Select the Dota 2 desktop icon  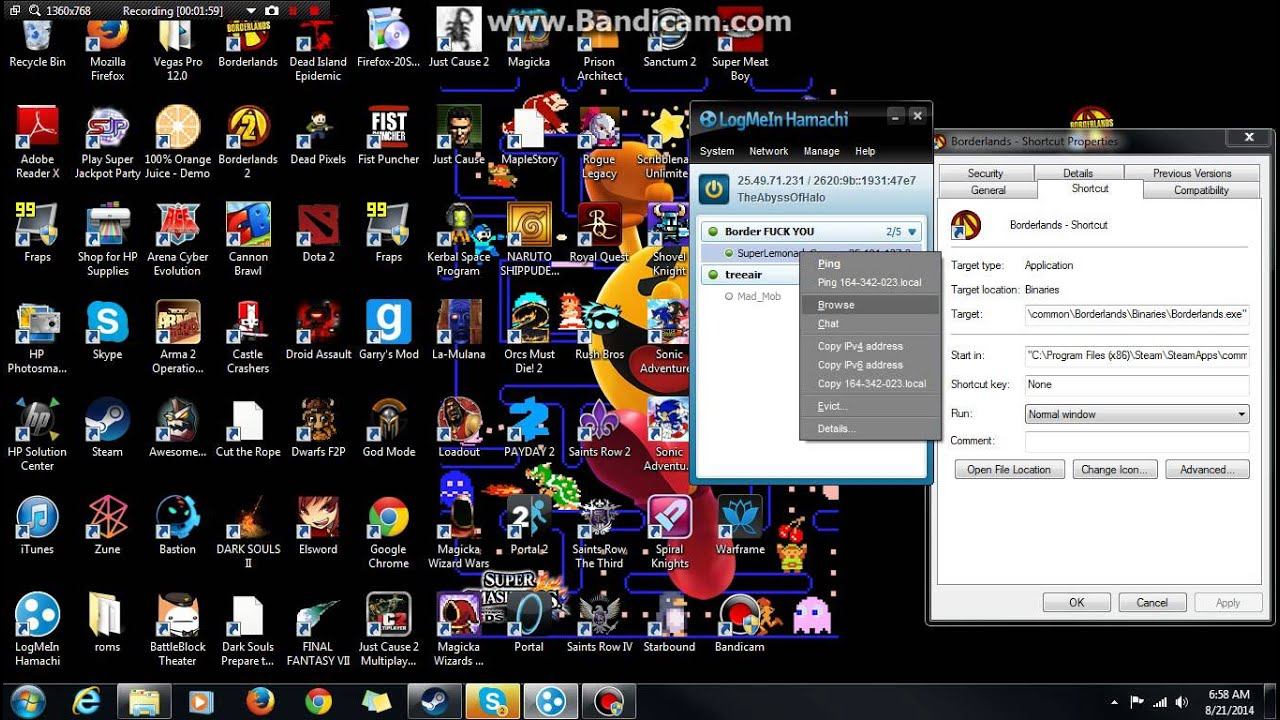pyautogui.click(x=318, y=232)
